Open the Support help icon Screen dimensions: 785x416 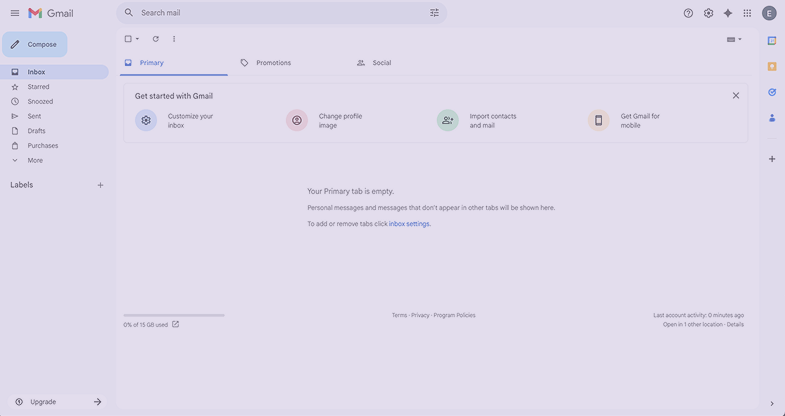coord(688,13)
